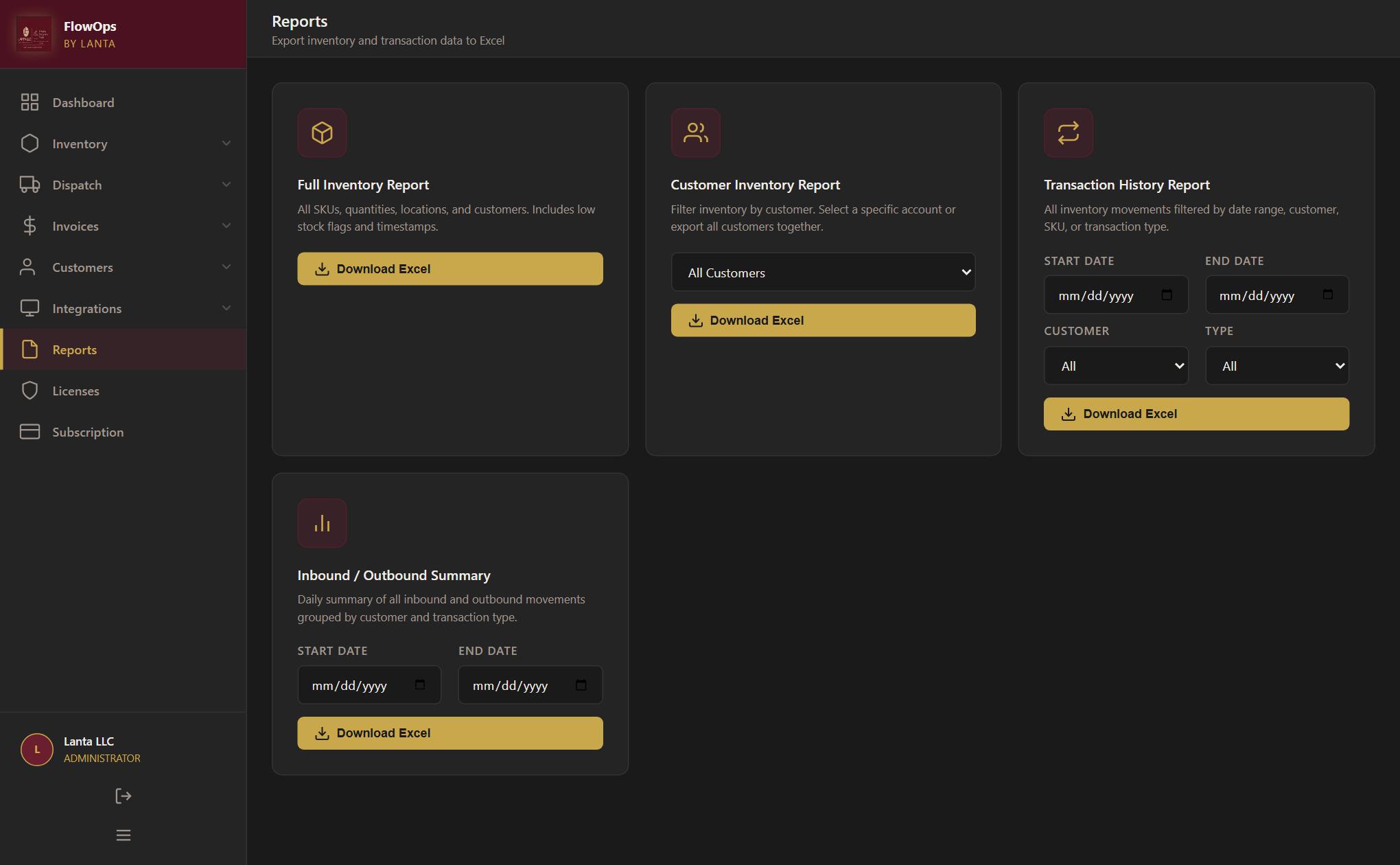Click the Inbound / Outbound bar chart icon
Image resolution: width=1400 pixels, height=865 pixels.
[x=322, y=523]
